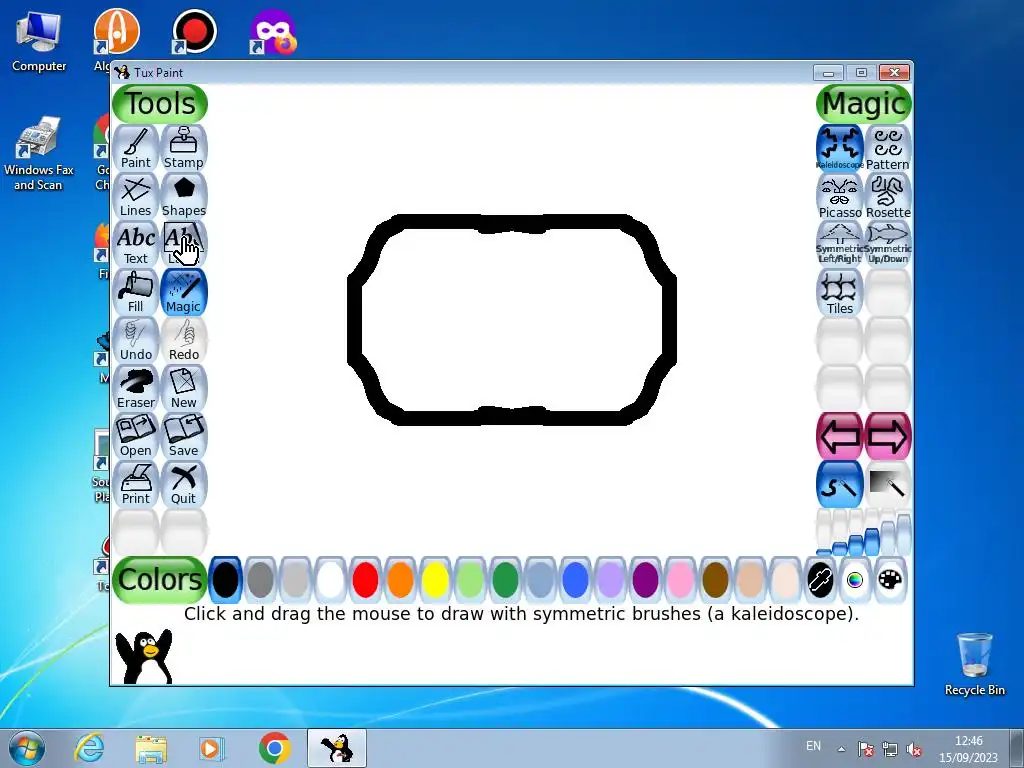1024x768 pixels.
Task: Select the Label tool under the cursor
Action: 184,244
